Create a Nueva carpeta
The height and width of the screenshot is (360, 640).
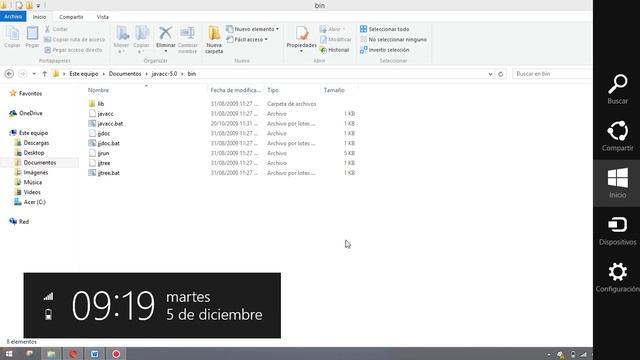pyautogui.click(x=214, y=40)
